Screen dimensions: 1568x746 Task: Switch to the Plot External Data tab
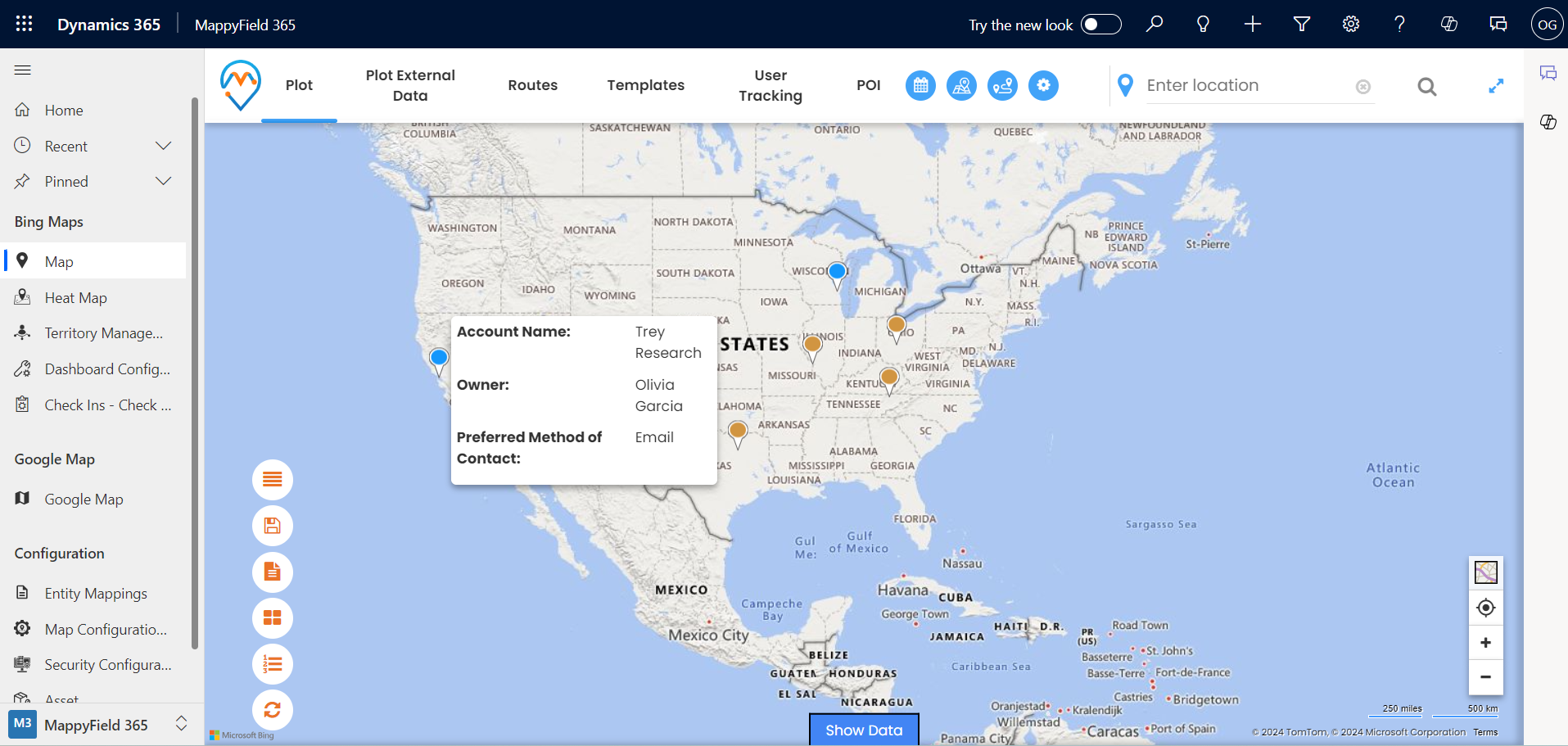pyautogui.click(x=410, y=85)
